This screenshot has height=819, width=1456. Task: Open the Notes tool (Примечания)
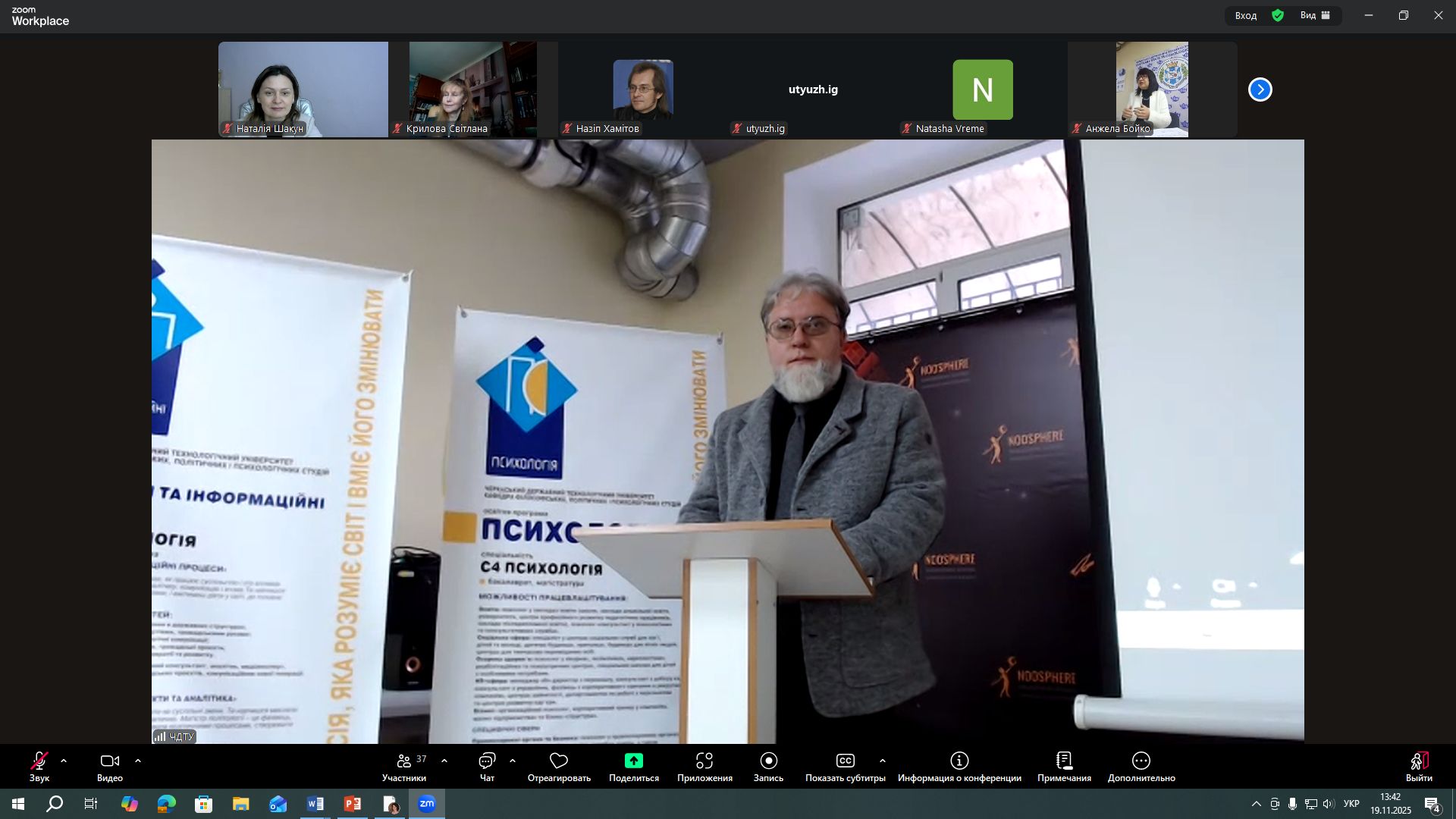point(1064,767)
